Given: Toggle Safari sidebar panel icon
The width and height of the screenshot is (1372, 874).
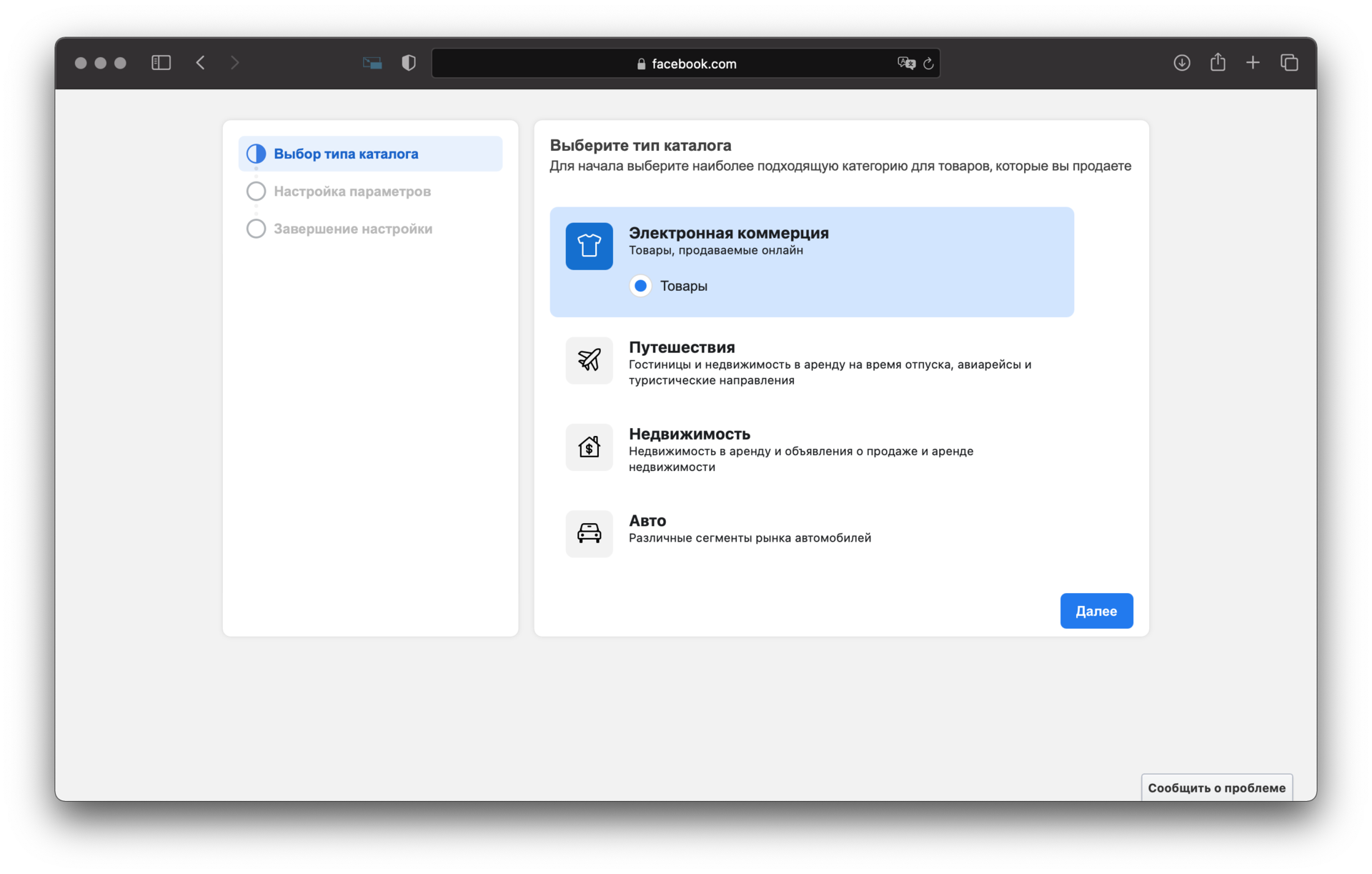Looking at the screenshot, I should 161,63.
